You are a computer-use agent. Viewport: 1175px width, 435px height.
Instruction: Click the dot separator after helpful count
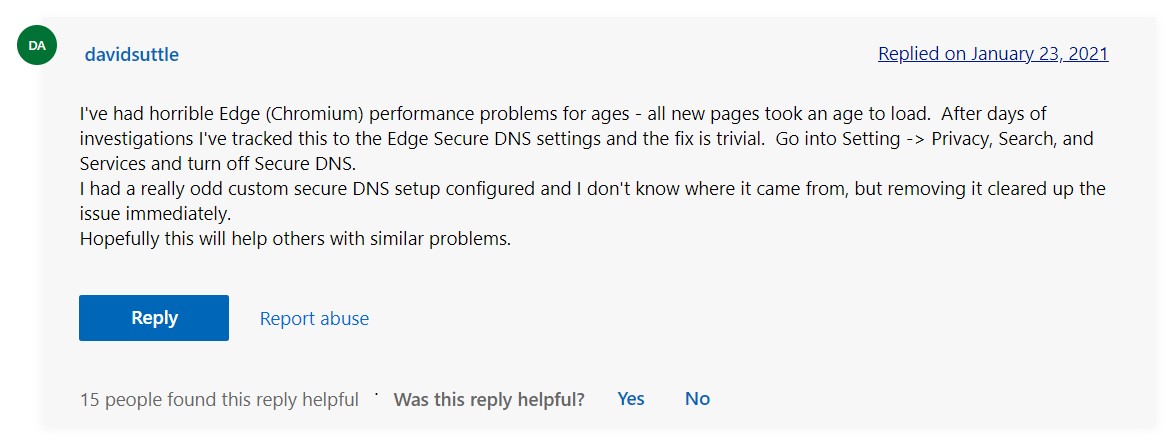pyautogui.click(x=376, y=395)
